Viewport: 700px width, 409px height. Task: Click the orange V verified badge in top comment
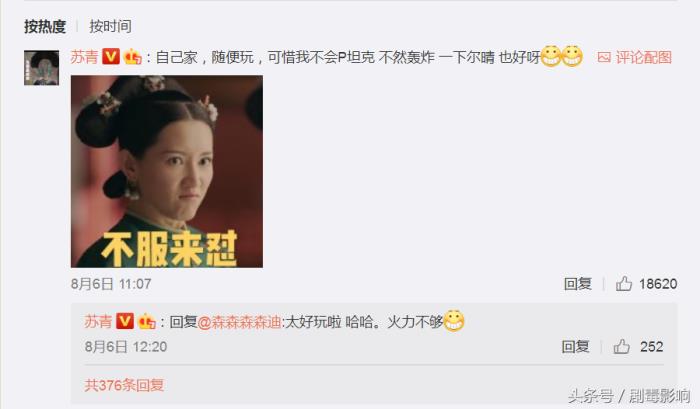click(111, 57)
